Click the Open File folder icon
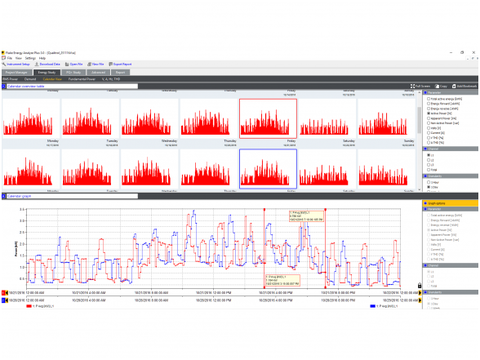 pyautogui.click(x=67, y=64)
